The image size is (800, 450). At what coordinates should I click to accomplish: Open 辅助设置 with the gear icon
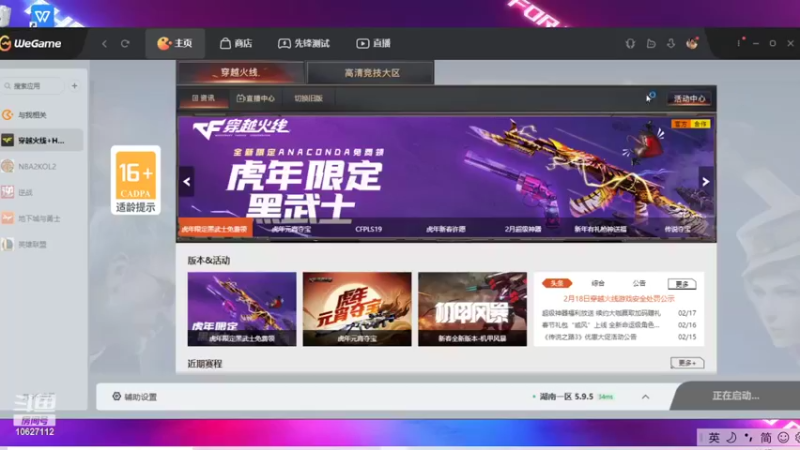pyautogui.click(x=135, y=396)
